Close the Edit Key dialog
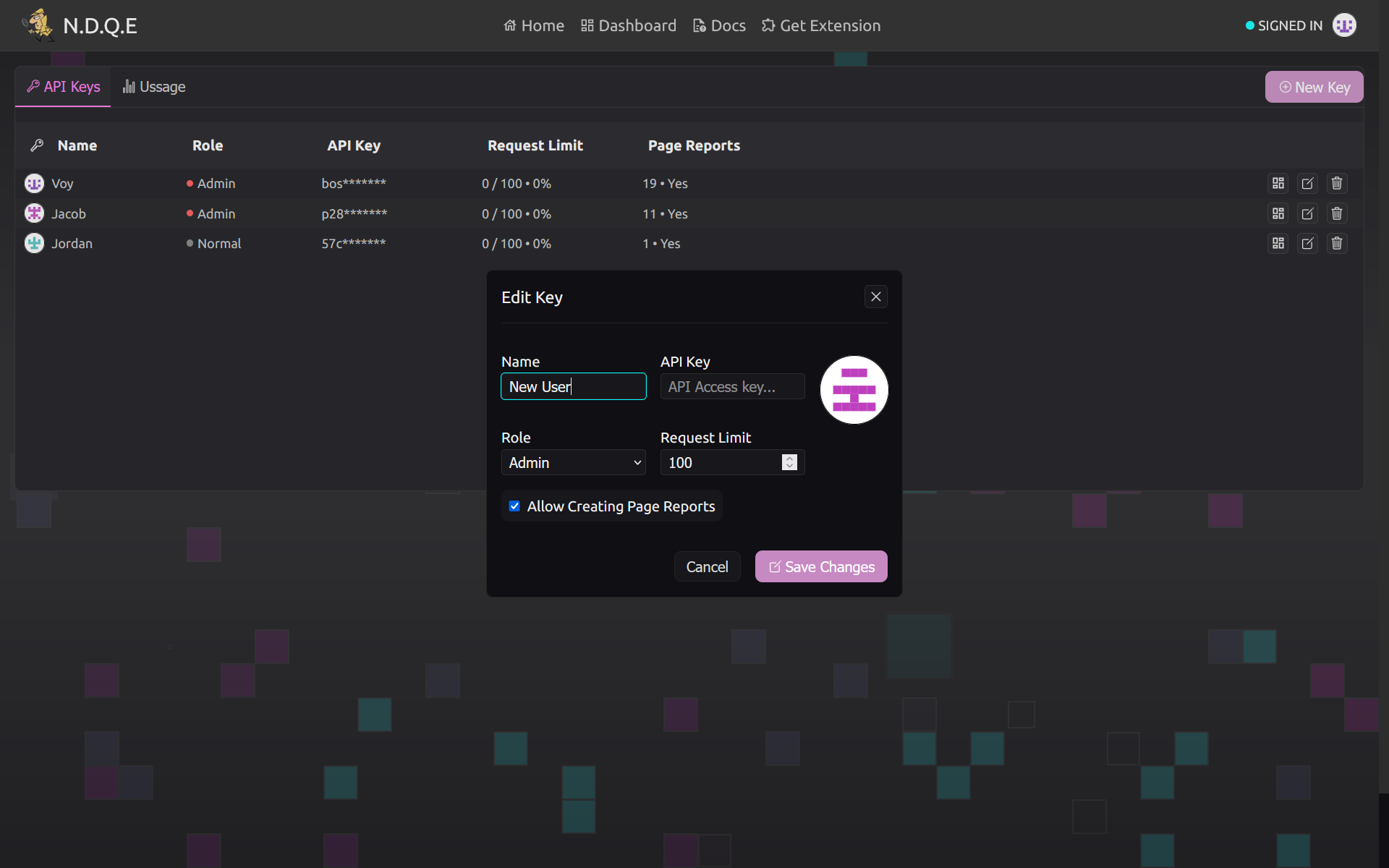Viewport: 1389px width, 868px height. pyautogui.click(x=875, y=297)
